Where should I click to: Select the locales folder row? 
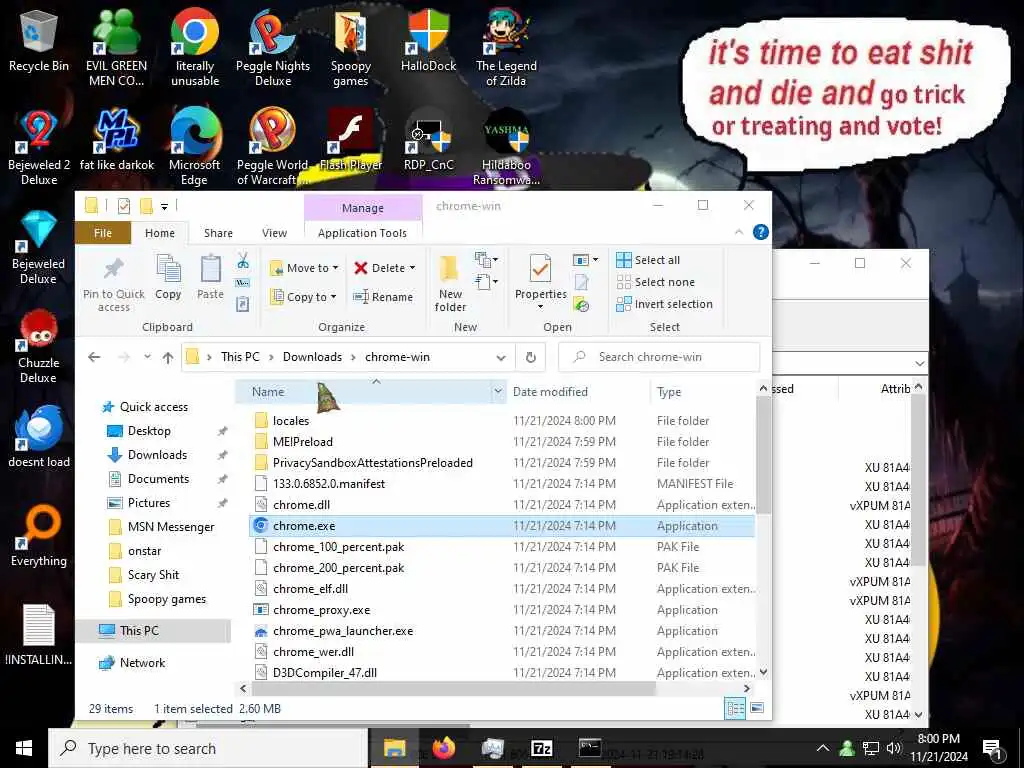[502, 421]
